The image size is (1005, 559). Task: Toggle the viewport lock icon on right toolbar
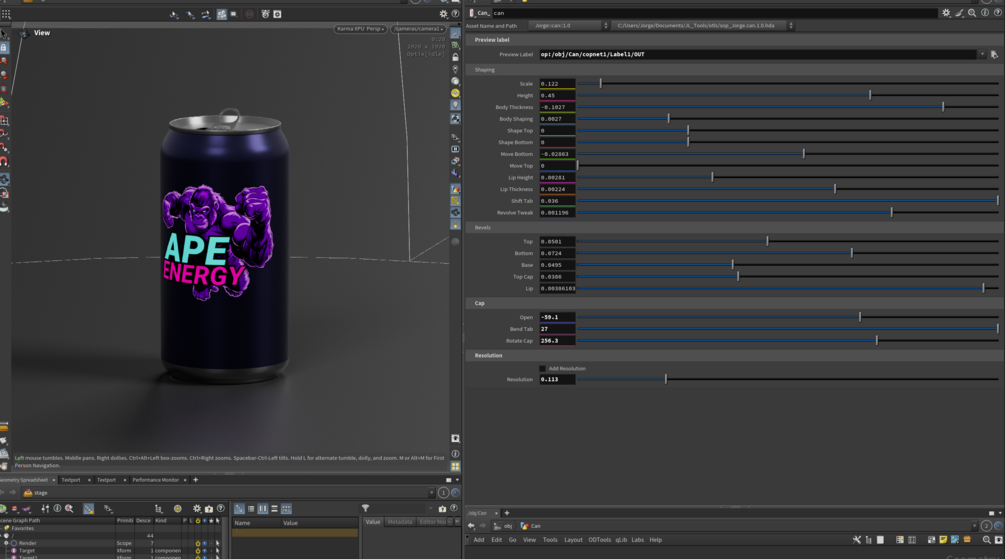click(x=455, y=57)
